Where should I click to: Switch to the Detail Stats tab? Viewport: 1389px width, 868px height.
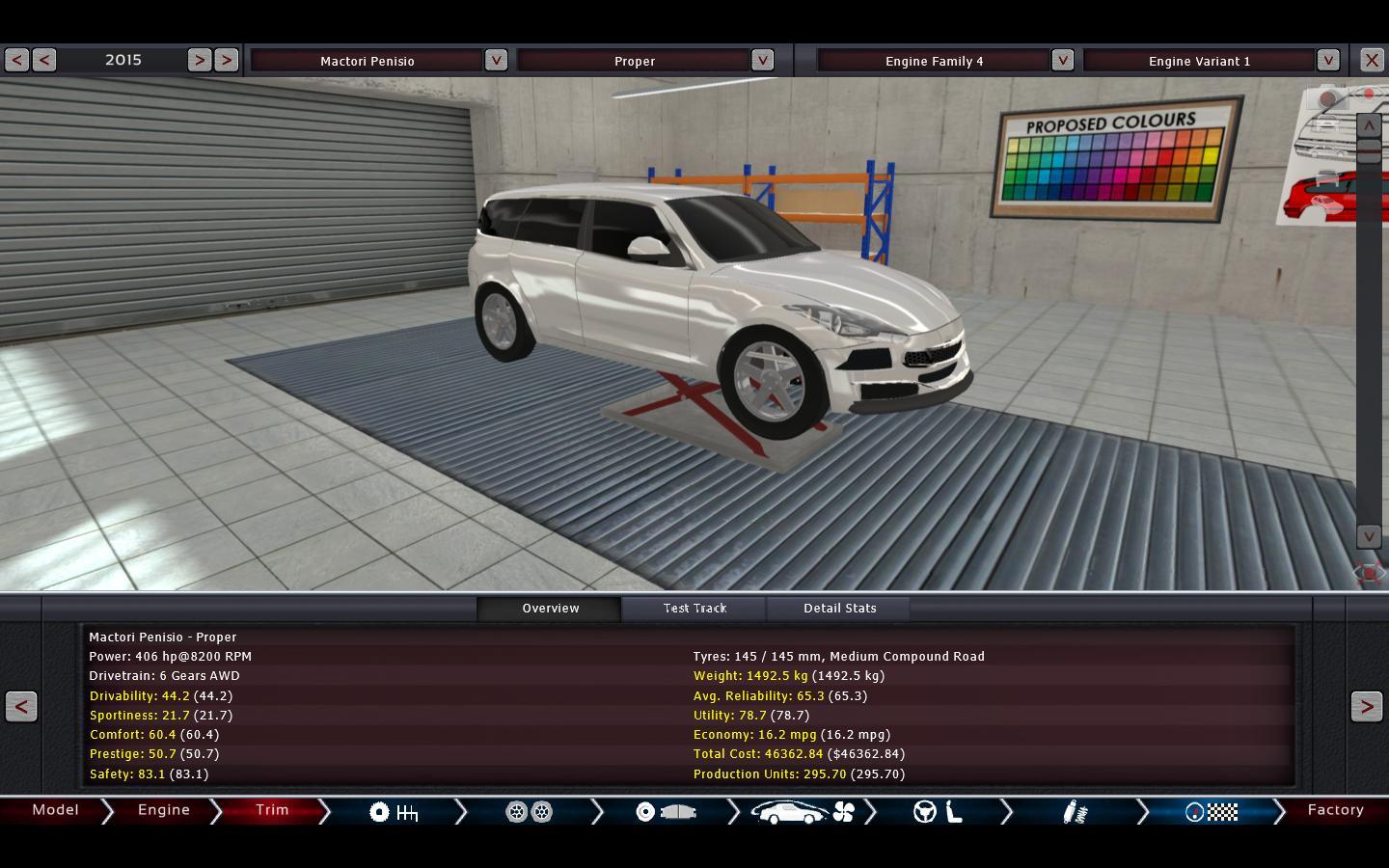click(839, 609)
